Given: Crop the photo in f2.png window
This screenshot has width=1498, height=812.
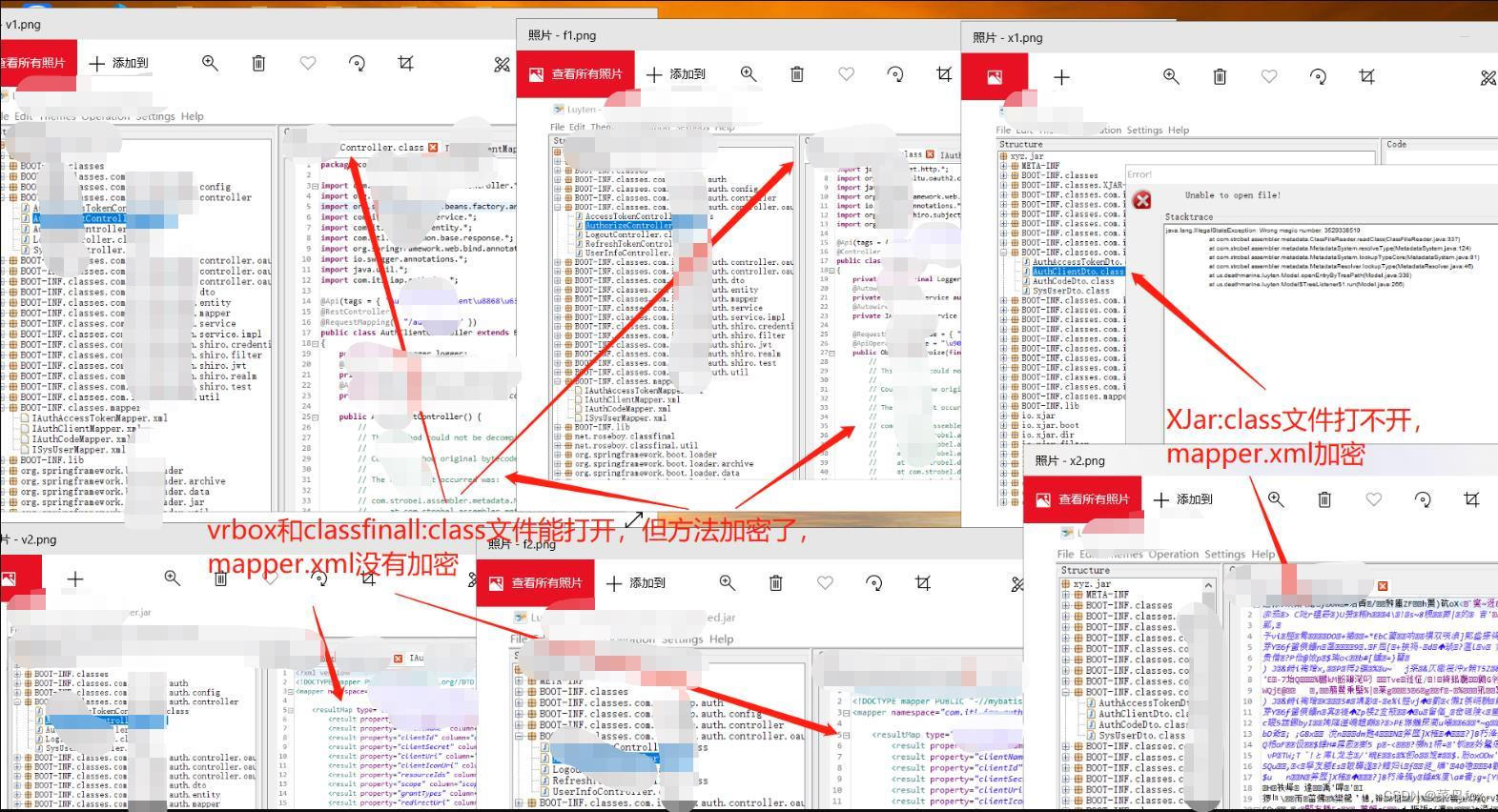Looking at the screenshot, I should pyautogui.click(x=922, y=582).
